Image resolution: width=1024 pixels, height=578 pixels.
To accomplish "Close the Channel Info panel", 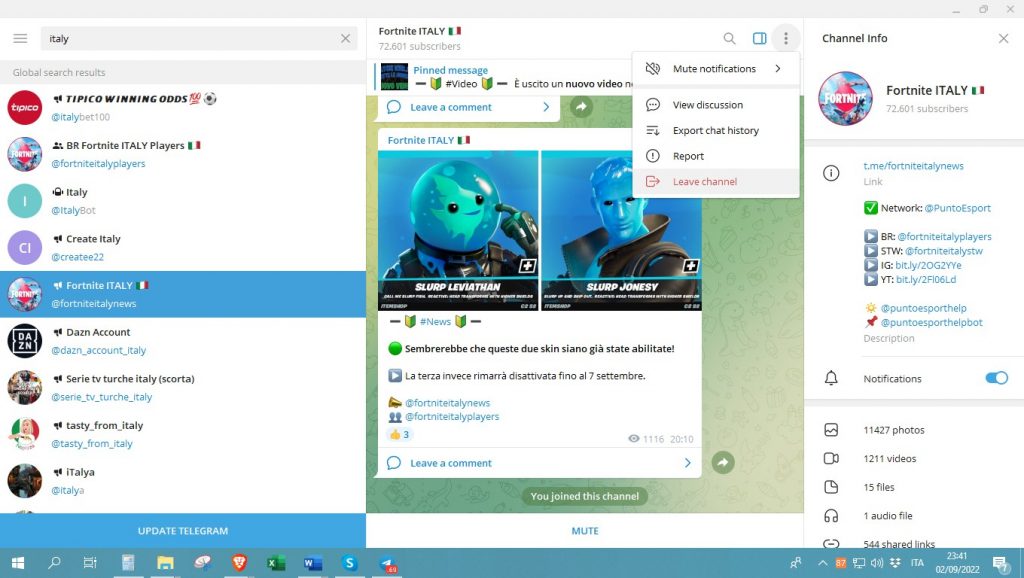I will (x=1003, y=39).
